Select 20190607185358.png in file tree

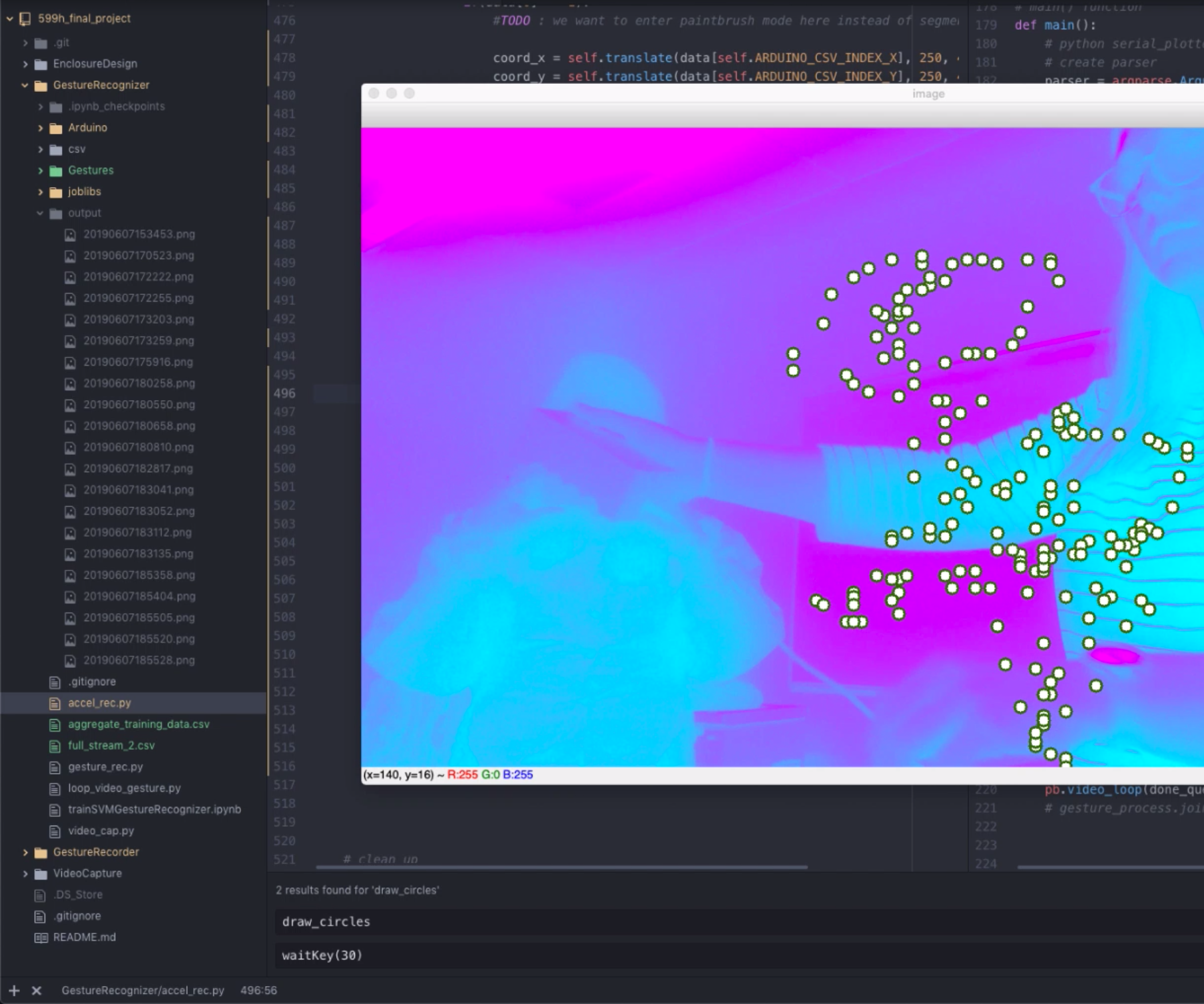click(x=139, y=575)
